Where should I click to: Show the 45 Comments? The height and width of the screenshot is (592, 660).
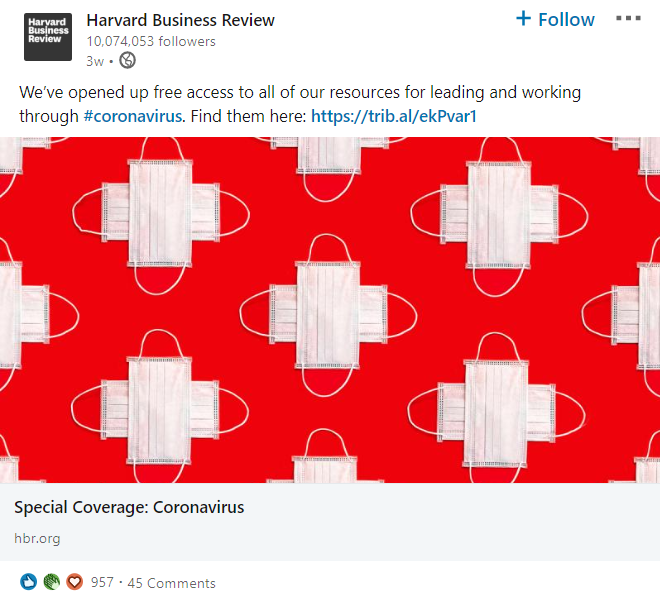point(171,583)
